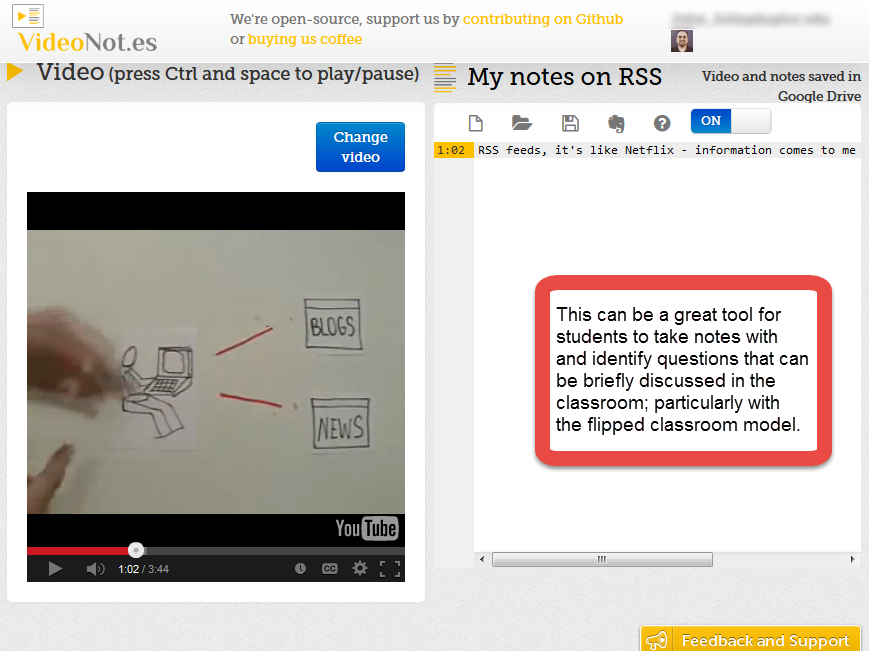Follow the contributing on Github link
Viewport: 869px width, 651px height.
click(543, 19)
